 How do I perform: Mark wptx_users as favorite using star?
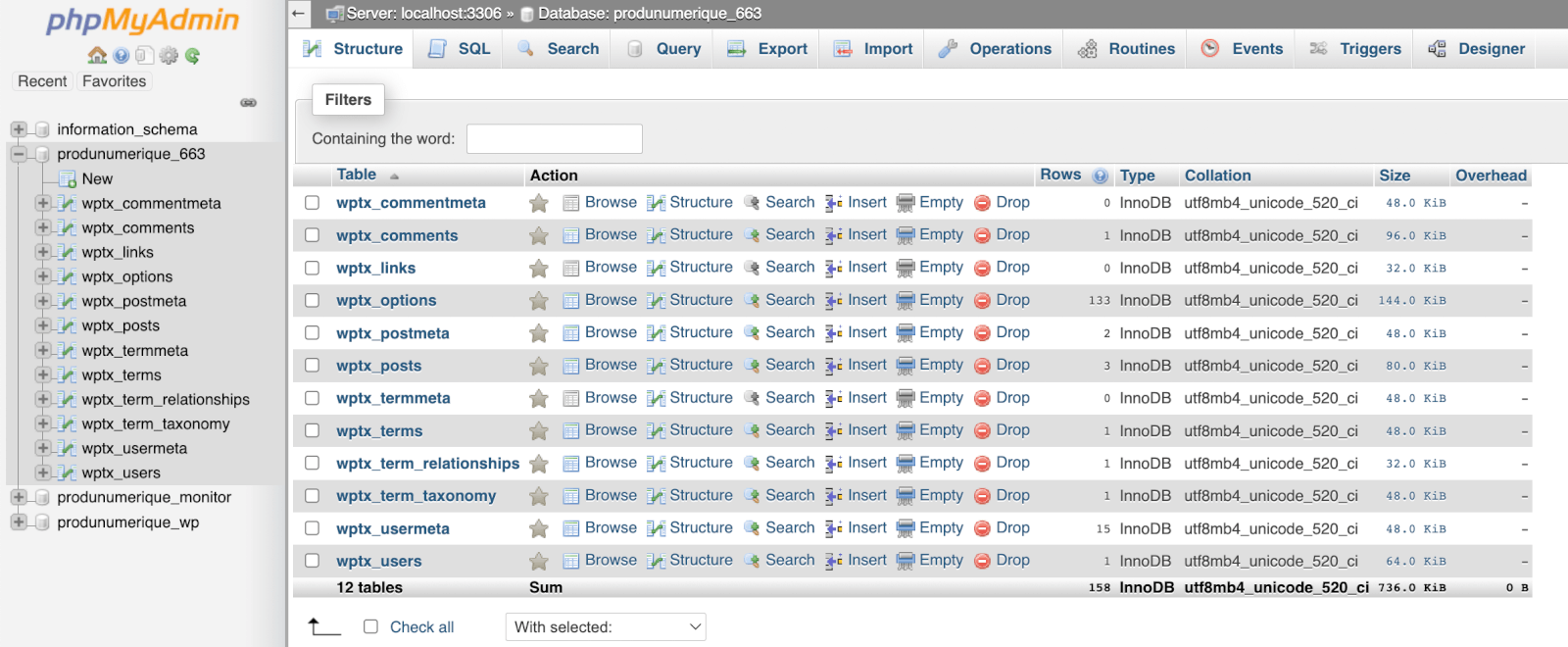click(538, 562)
